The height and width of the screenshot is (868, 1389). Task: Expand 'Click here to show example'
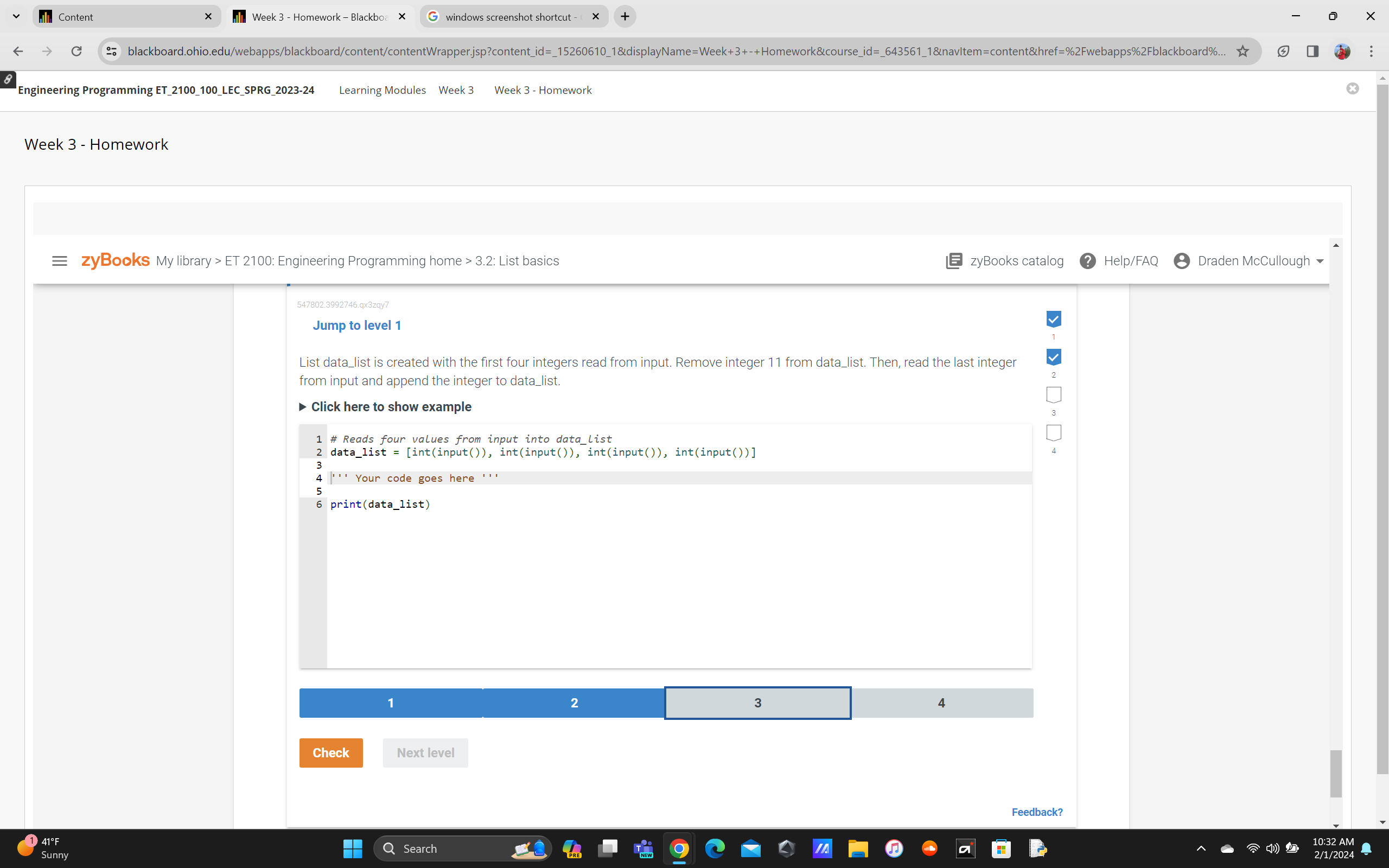[x=391, y=406]
